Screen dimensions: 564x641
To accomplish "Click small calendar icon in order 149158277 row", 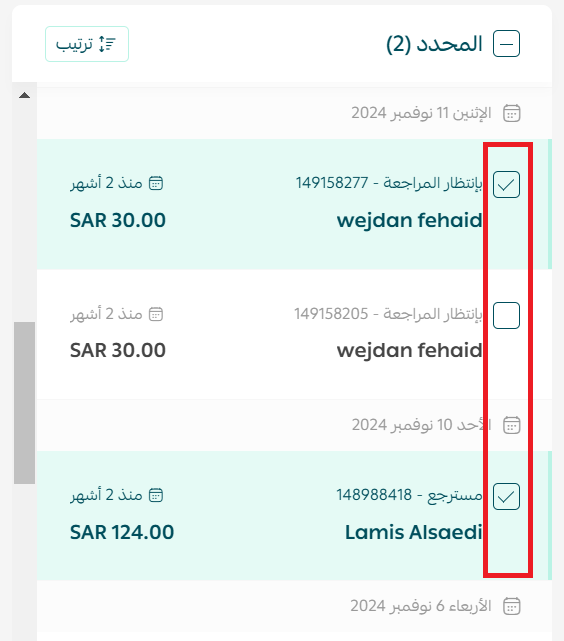I will (x=156, y=183).
